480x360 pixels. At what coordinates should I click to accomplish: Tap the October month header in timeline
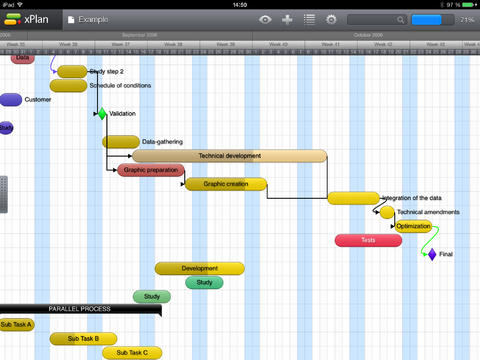[x=368, y=35]
